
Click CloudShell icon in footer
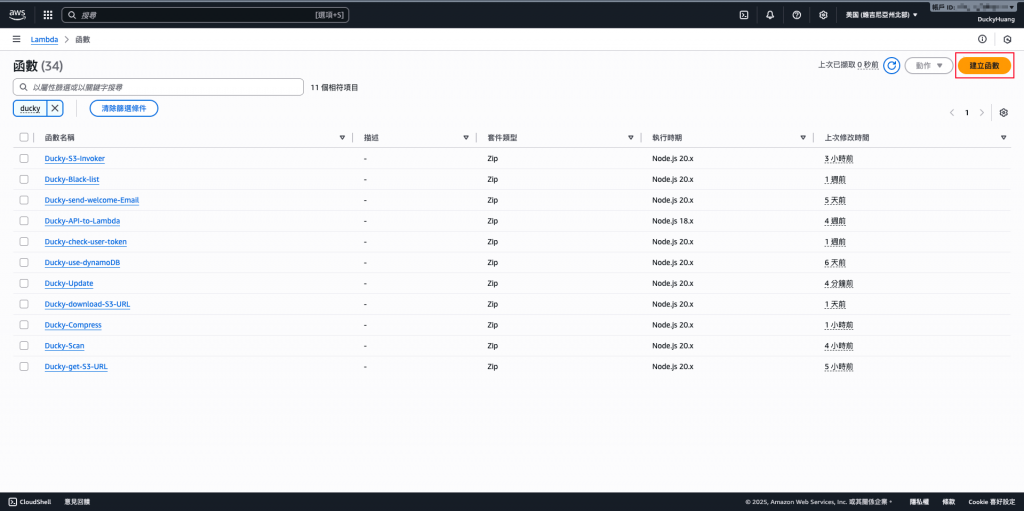coord(14,502)
